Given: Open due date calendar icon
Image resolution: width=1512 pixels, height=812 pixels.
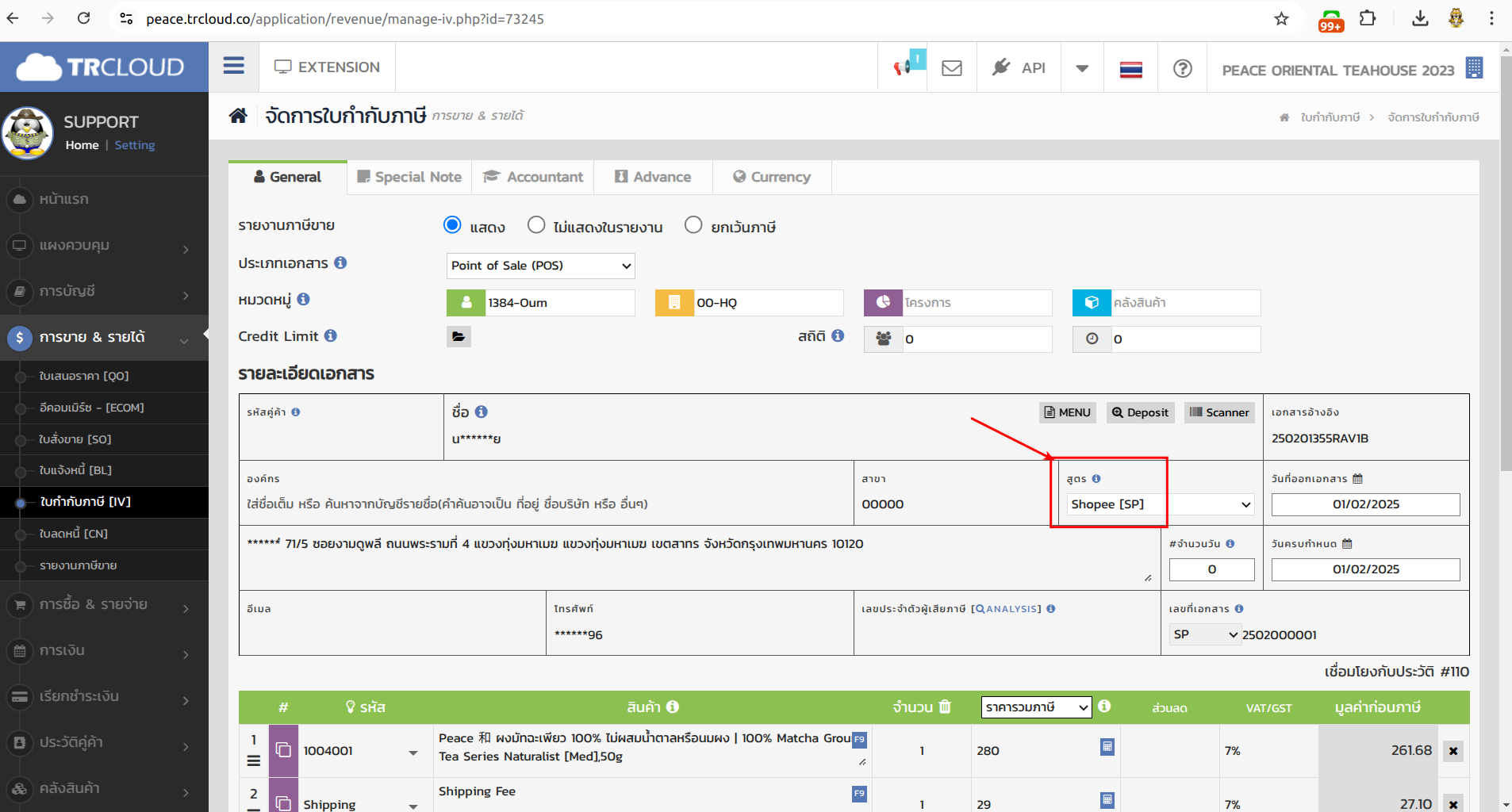Looking at the screenshot, I should [1347, 544].
